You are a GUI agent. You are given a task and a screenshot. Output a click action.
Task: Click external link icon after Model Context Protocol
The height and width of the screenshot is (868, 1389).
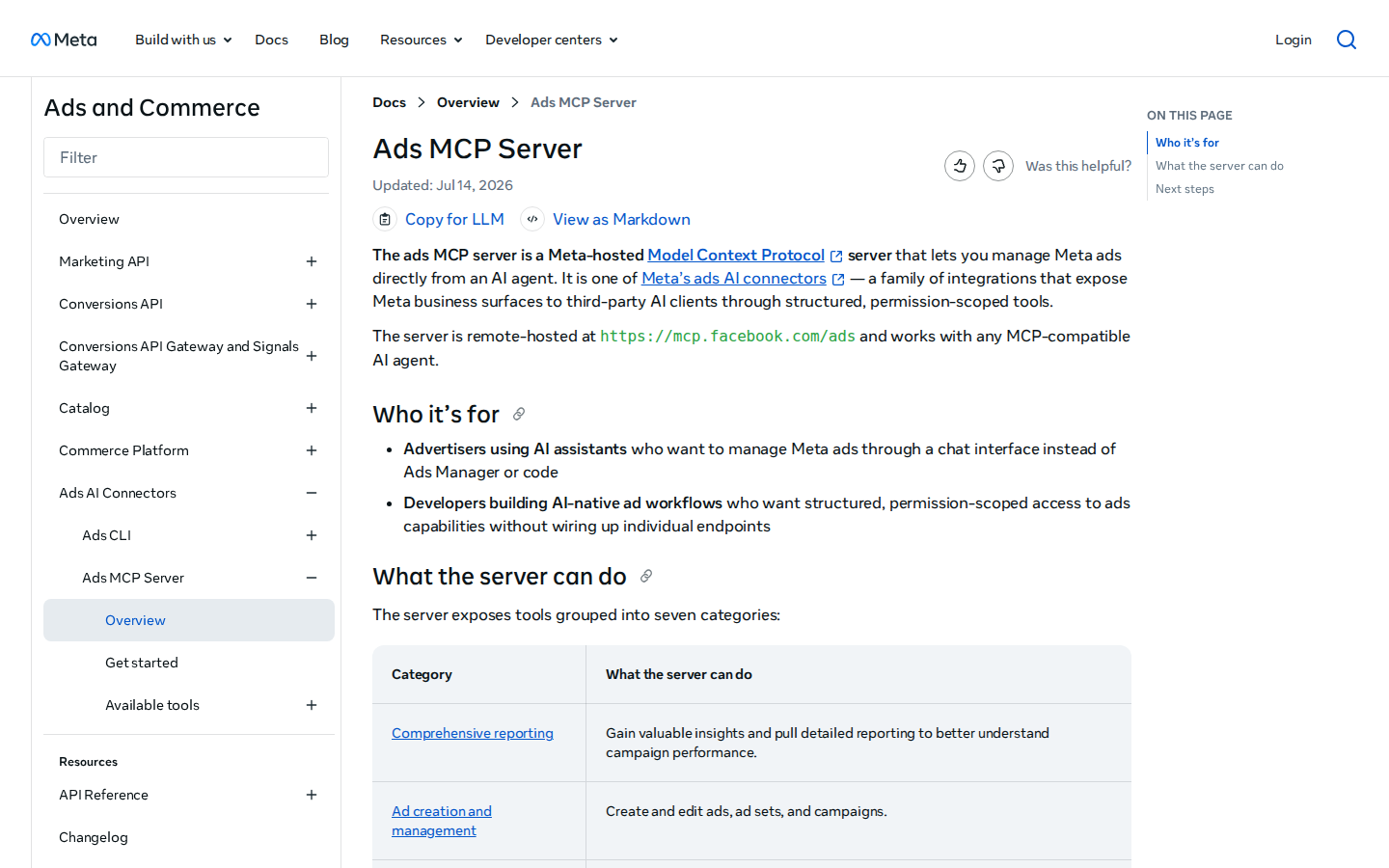[x=836, y=256]
